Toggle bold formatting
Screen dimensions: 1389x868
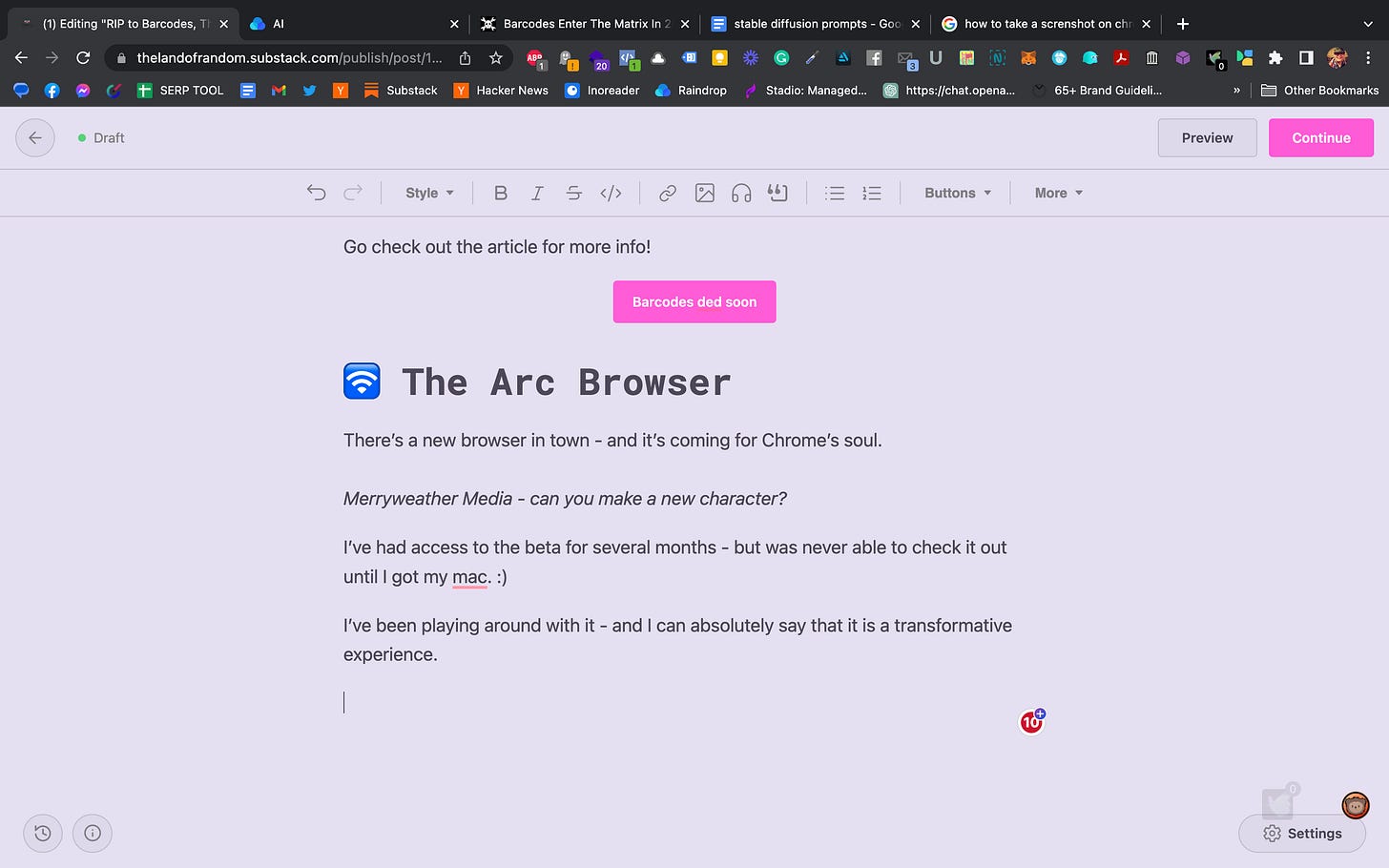click(x=500, y=193)
